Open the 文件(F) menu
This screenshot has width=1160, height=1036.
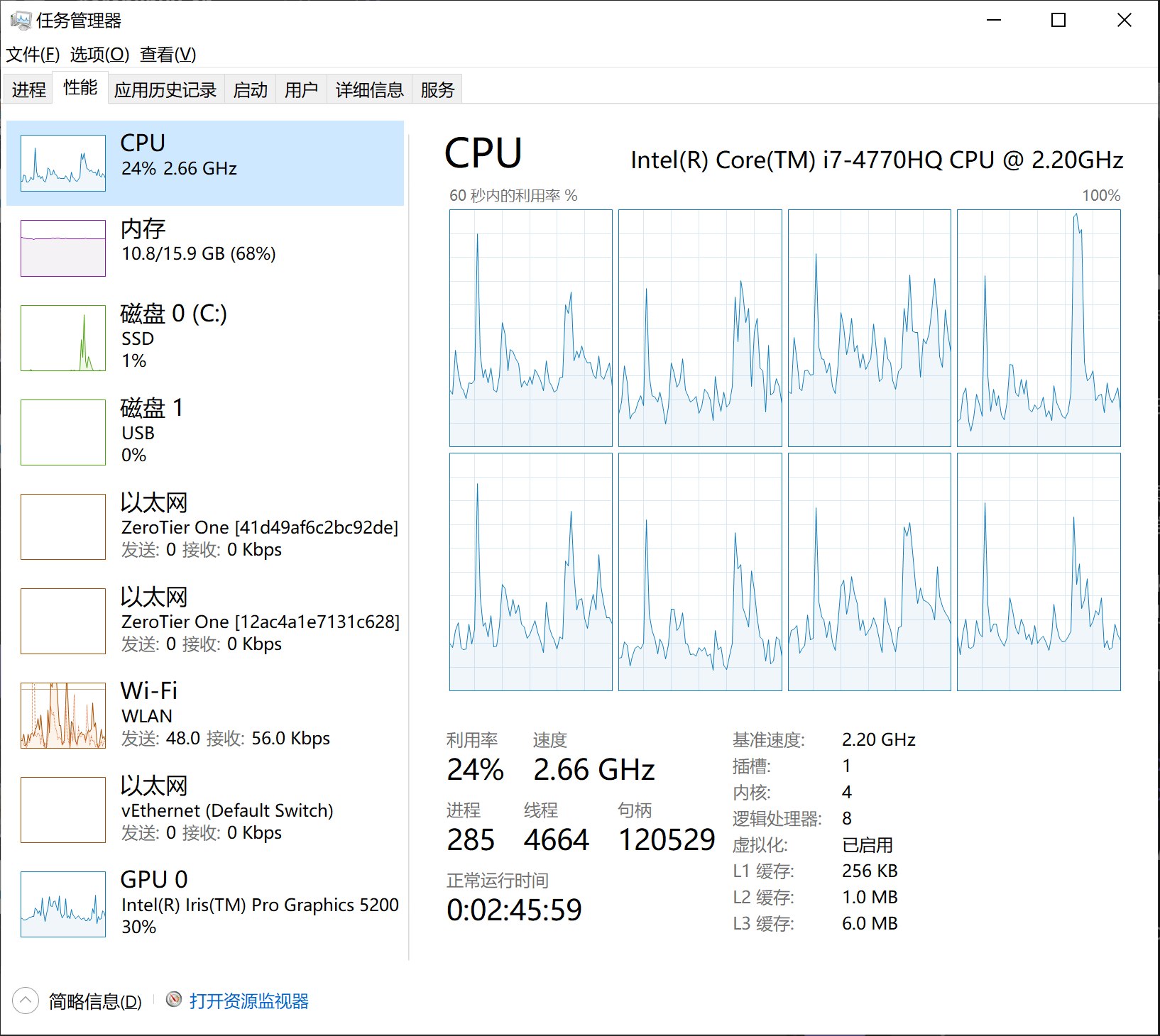click(x=33, y=55)
